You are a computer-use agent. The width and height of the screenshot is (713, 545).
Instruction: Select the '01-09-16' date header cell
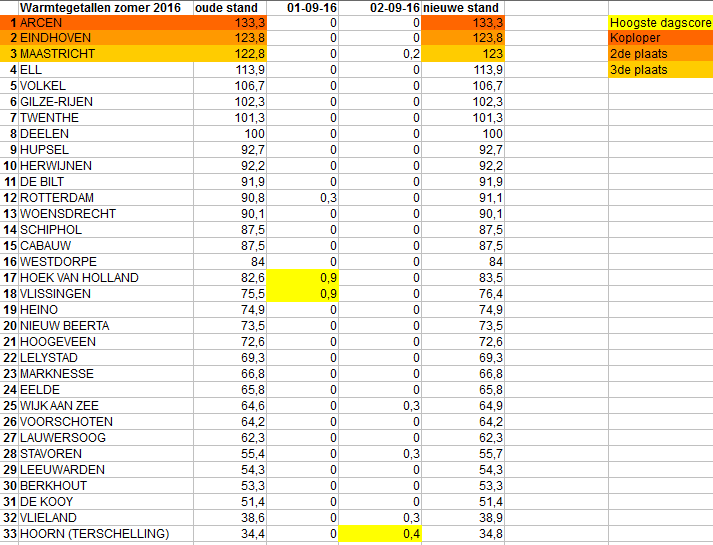[x=302, y=8]
